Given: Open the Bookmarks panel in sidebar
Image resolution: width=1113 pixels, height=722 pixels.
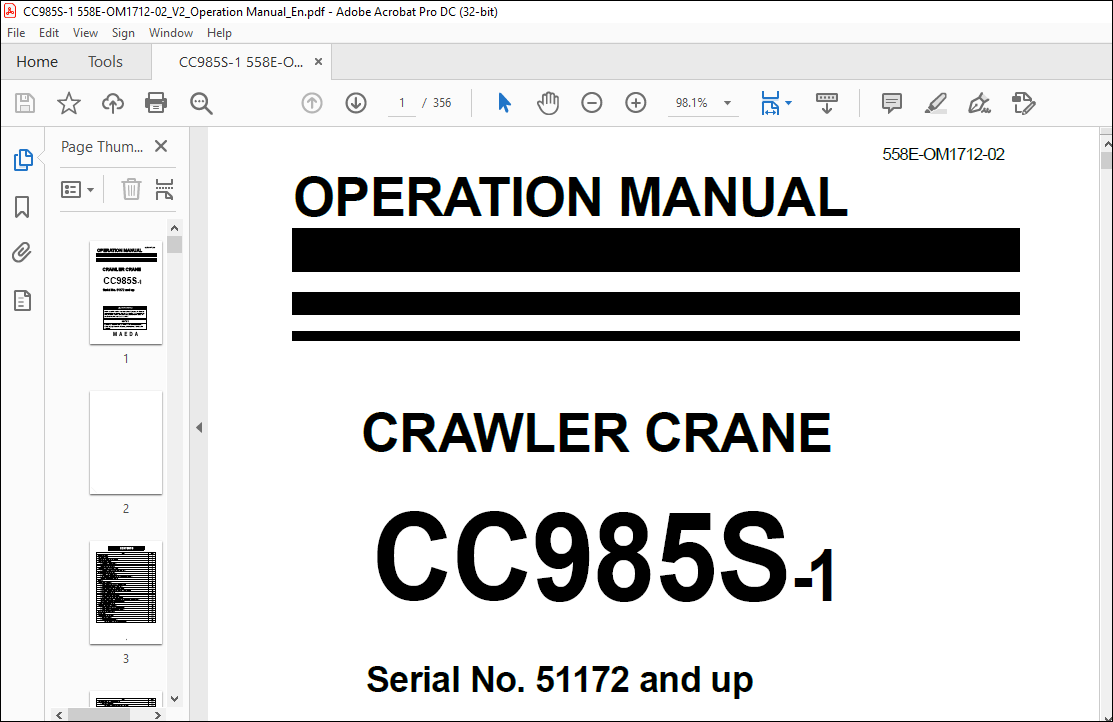Looking at the screenshot, I should [x=22, y=207].
